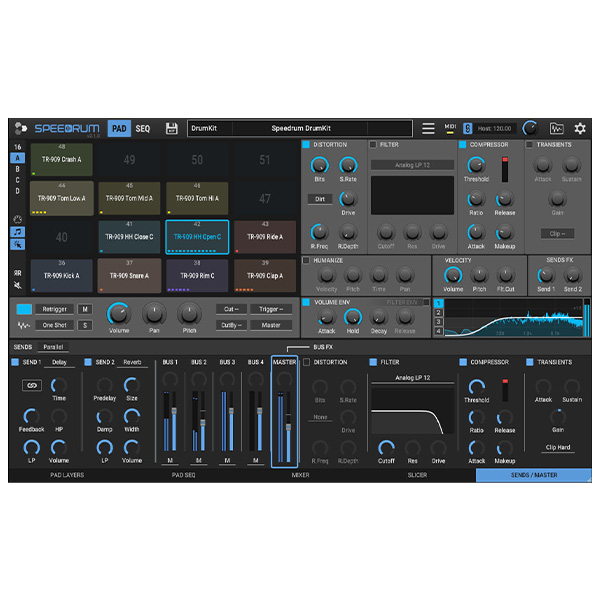This screenshot has height=600, width=600.
Task: Open the MIXER tab
Action: (300, 475)
